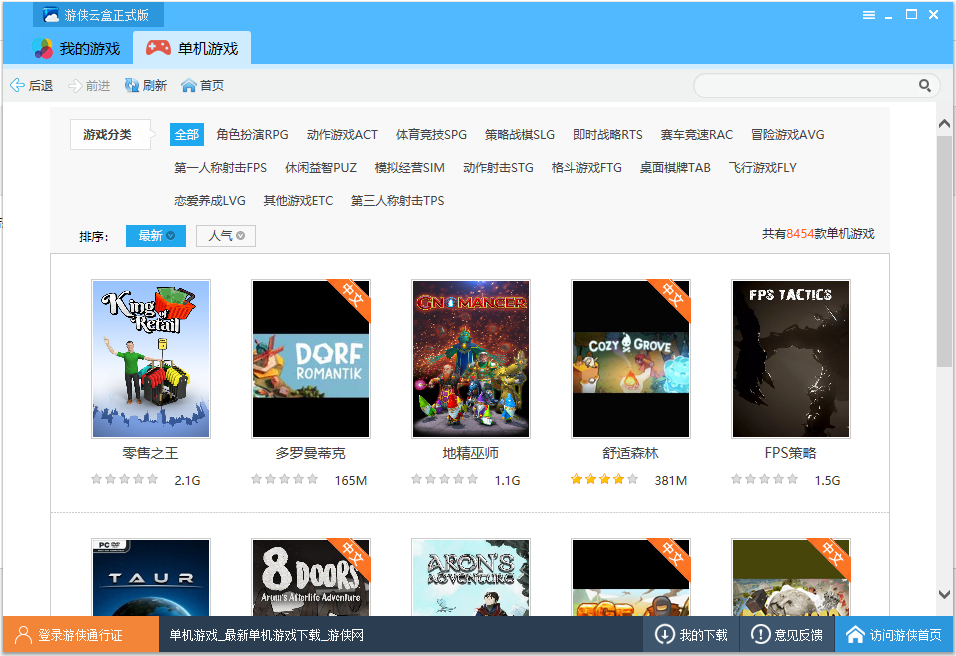Screen dimensions: 956x656
Task: Filter by 其他游戏ETC
Action: click(298, 201)
